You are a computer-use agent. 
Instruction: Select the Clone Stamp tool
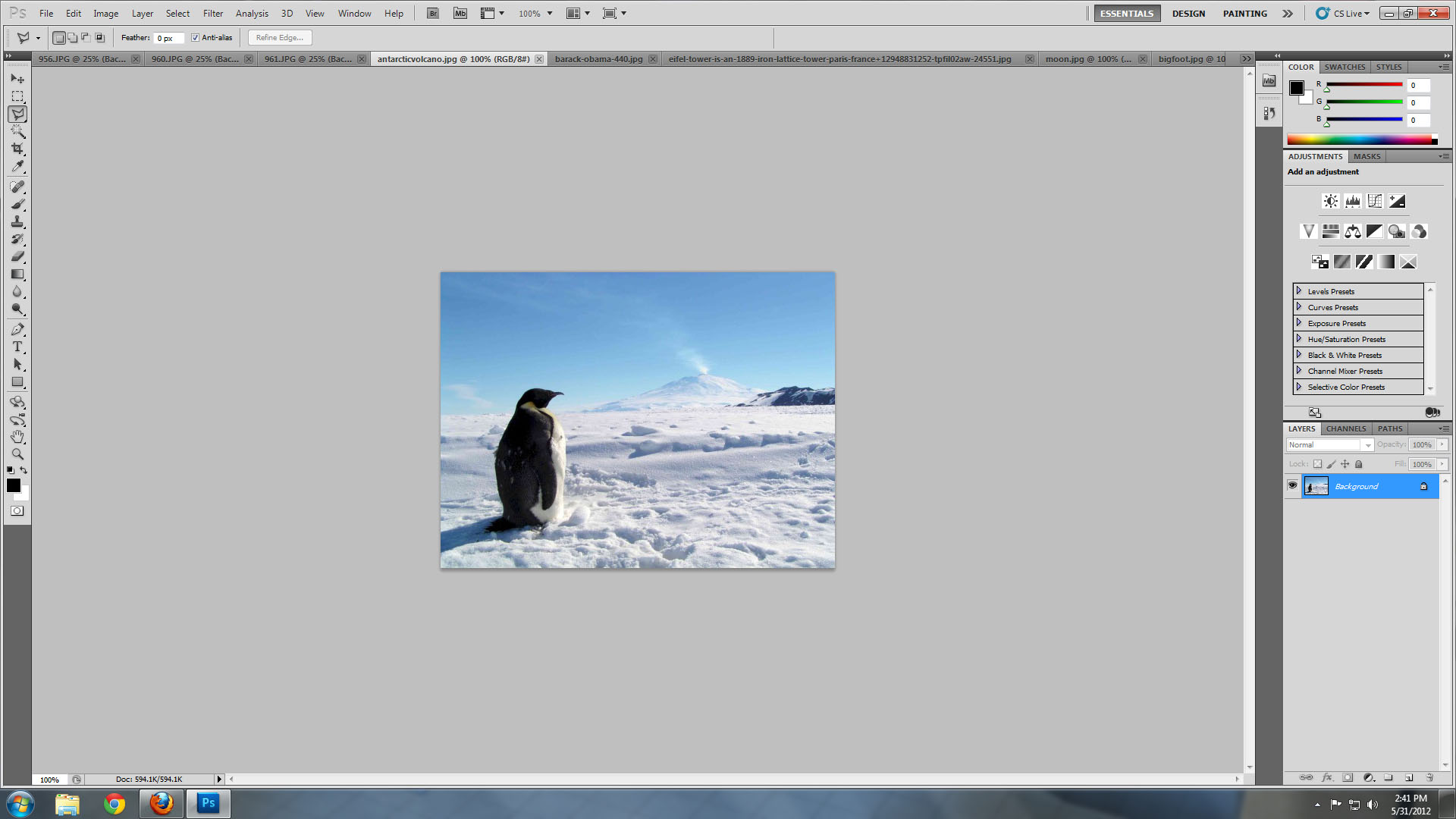tap(17, 221)
